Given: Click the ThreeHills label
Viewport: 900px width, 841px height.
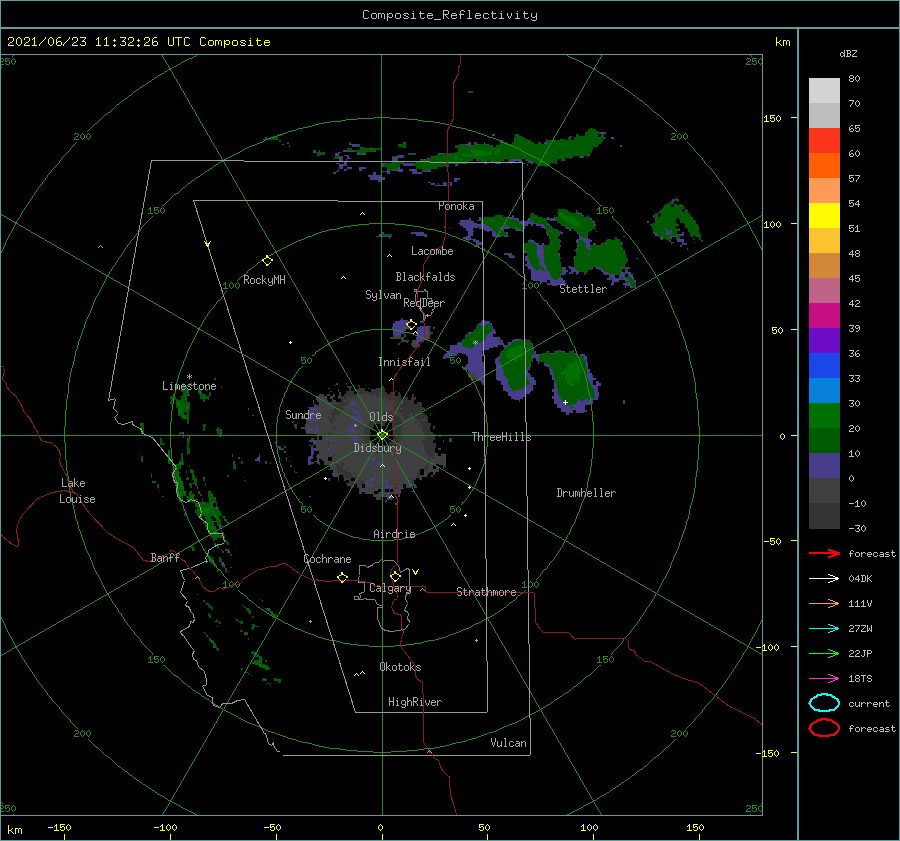Looking at the screenshot, I should (502, 437).
